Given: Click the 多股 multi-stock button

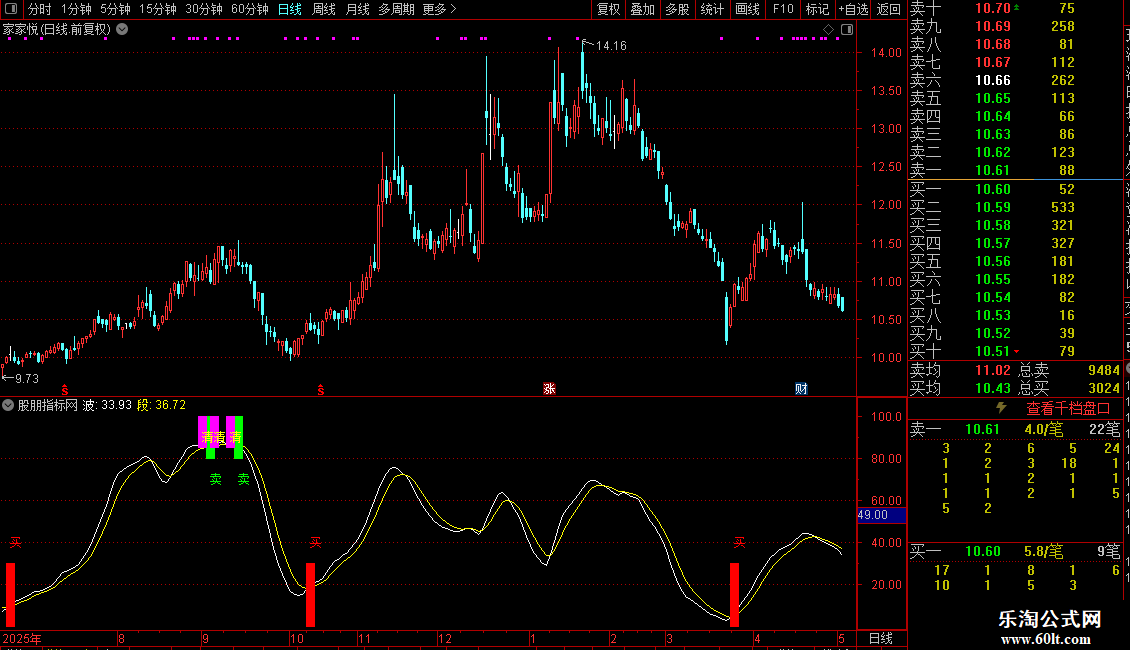Looking at the screenshot, I should [x=677, y=9].
